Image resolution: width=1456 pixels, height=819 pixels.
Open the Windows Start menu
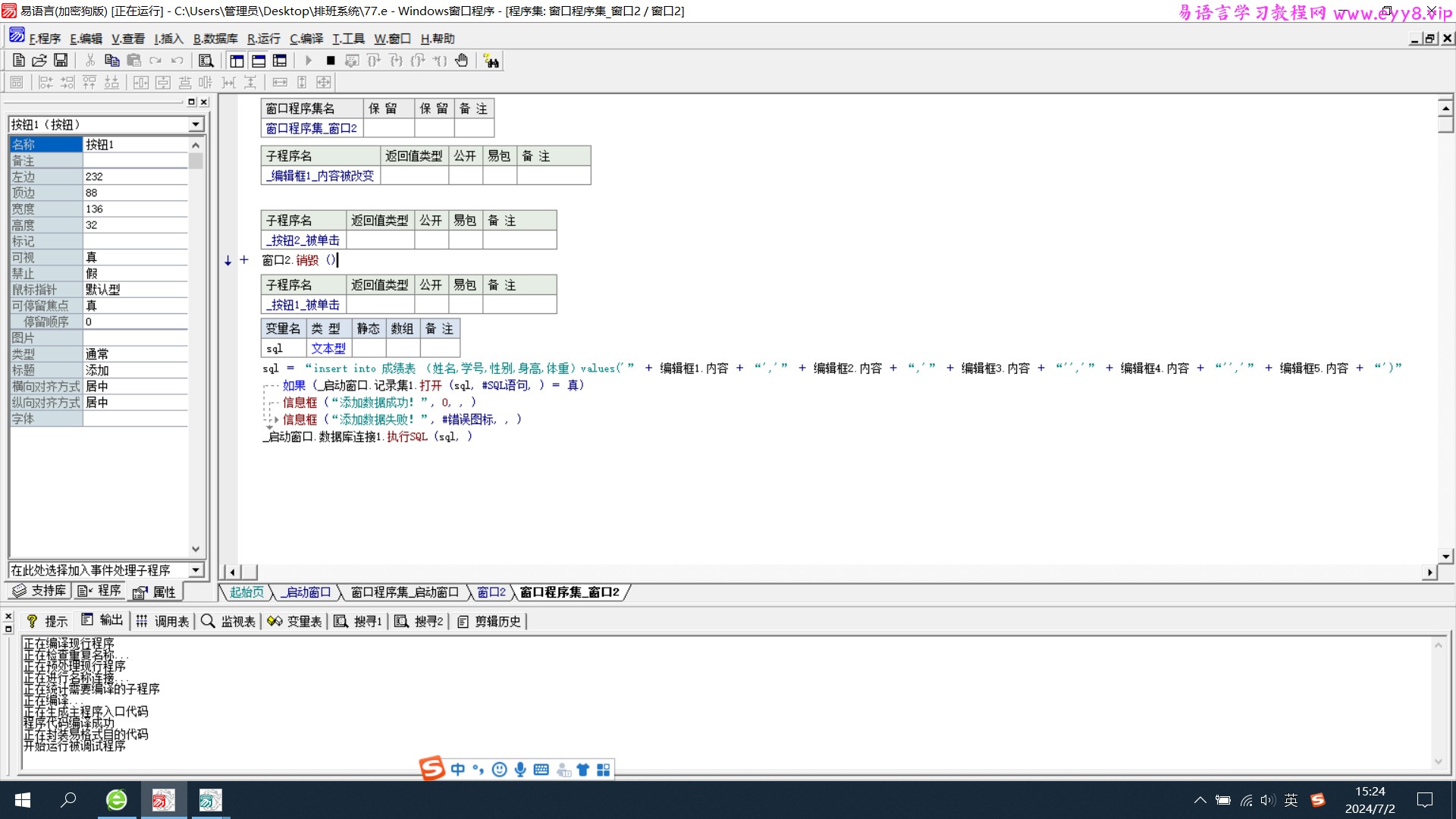[23, 800]
